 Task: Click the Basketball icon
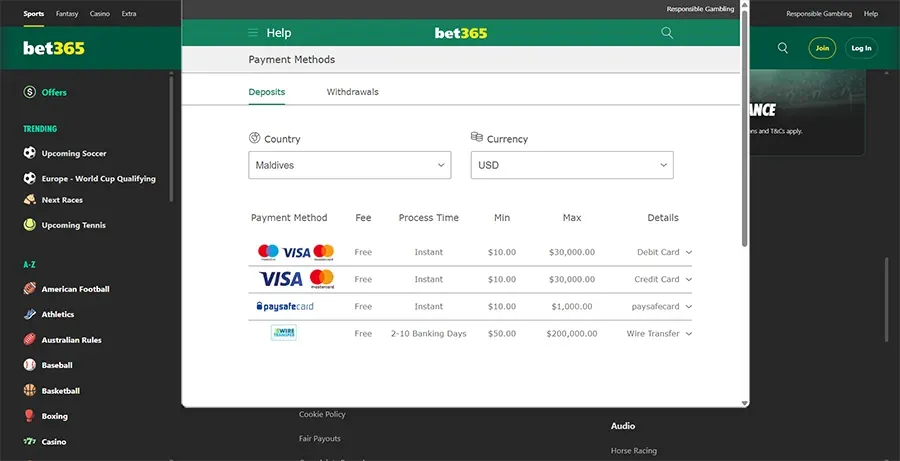(29, 390)
